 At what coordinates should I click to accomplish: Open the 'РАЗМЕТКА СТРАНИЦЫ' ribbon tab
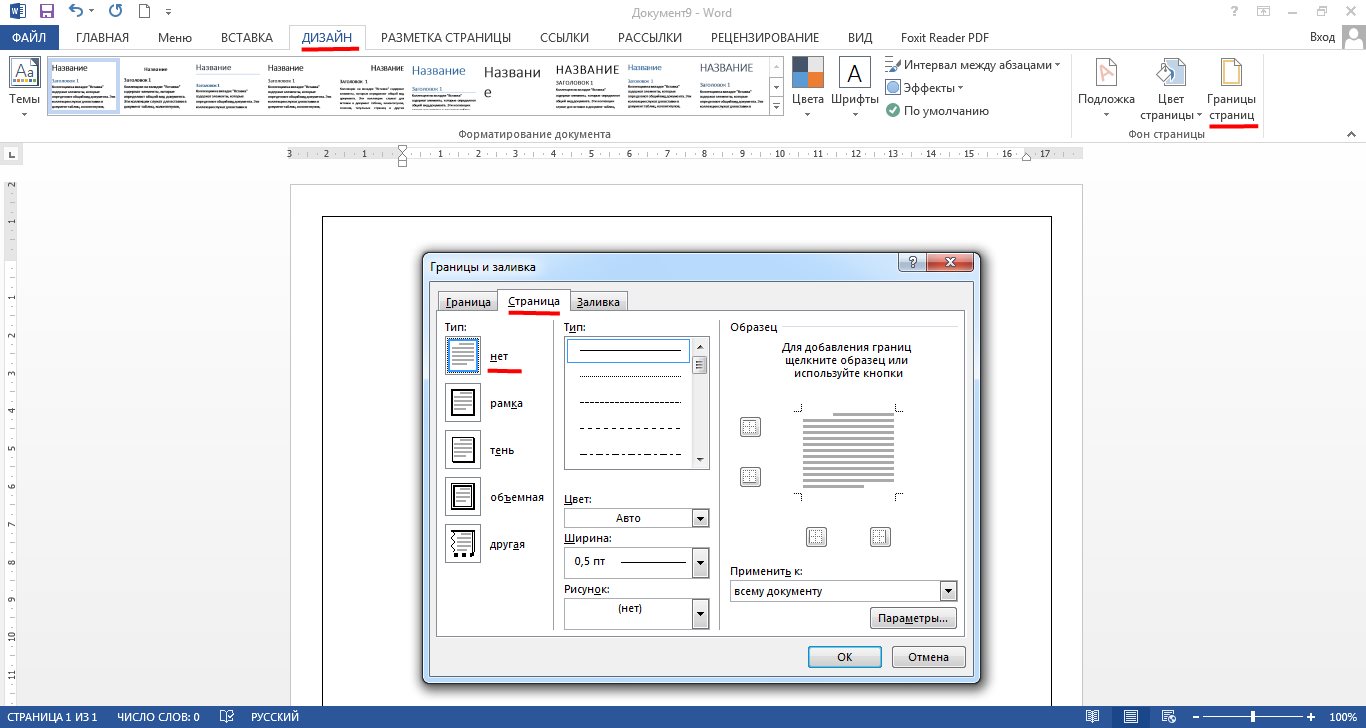pos(445,38)
